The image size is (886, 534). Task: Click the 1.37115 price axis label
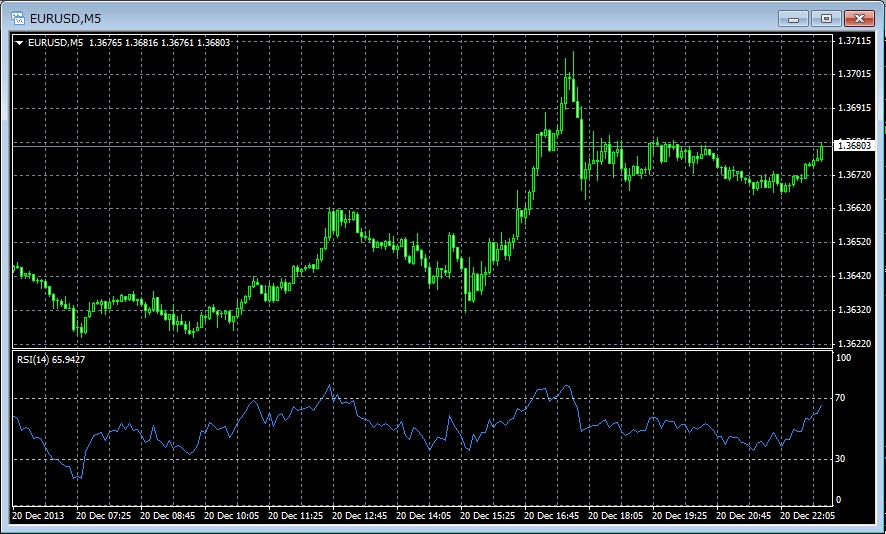click(855, 42)
